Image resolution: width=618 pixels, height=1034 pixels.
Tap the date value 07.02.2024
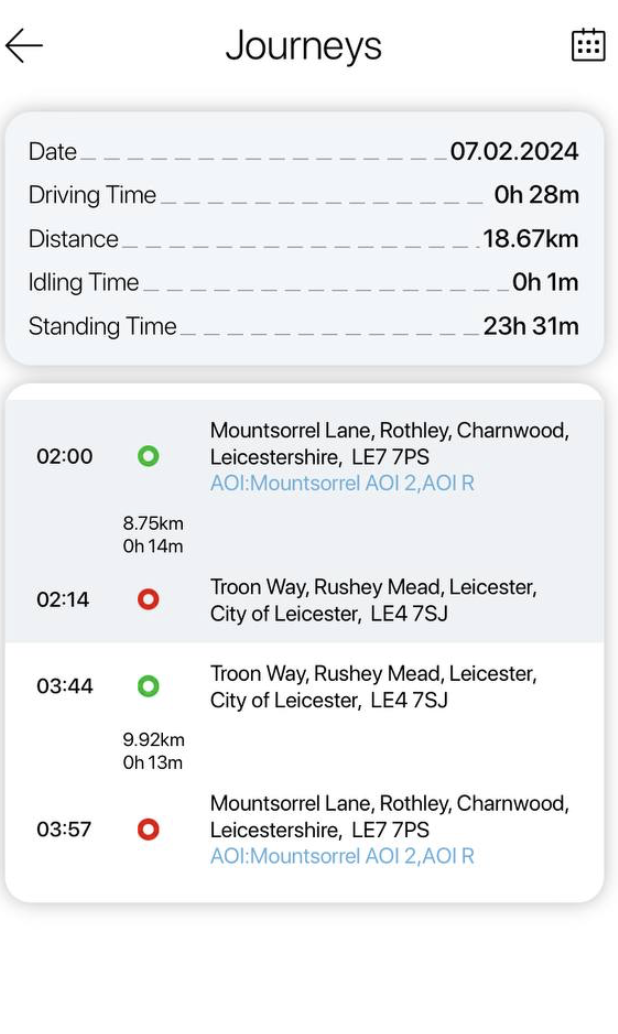point(514,152)
